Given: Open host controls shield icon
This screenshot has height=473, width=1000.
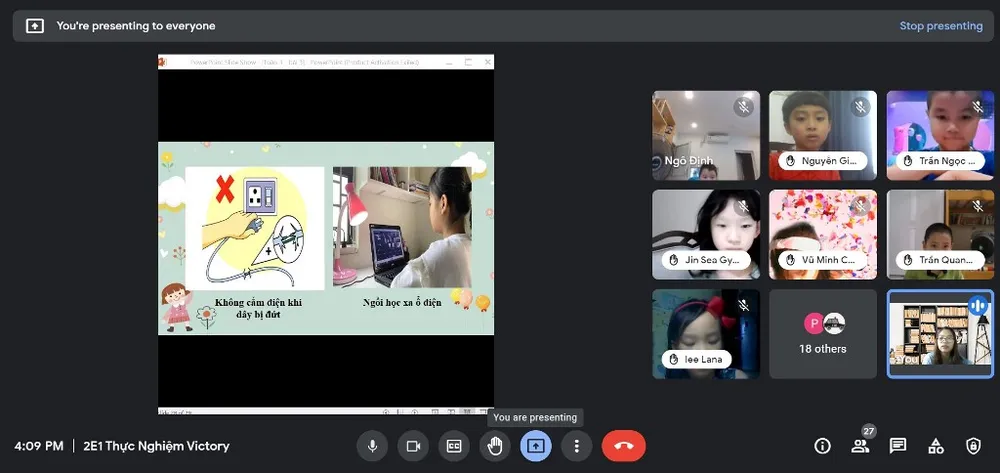Looking at the screenshot, I should 973,446.
